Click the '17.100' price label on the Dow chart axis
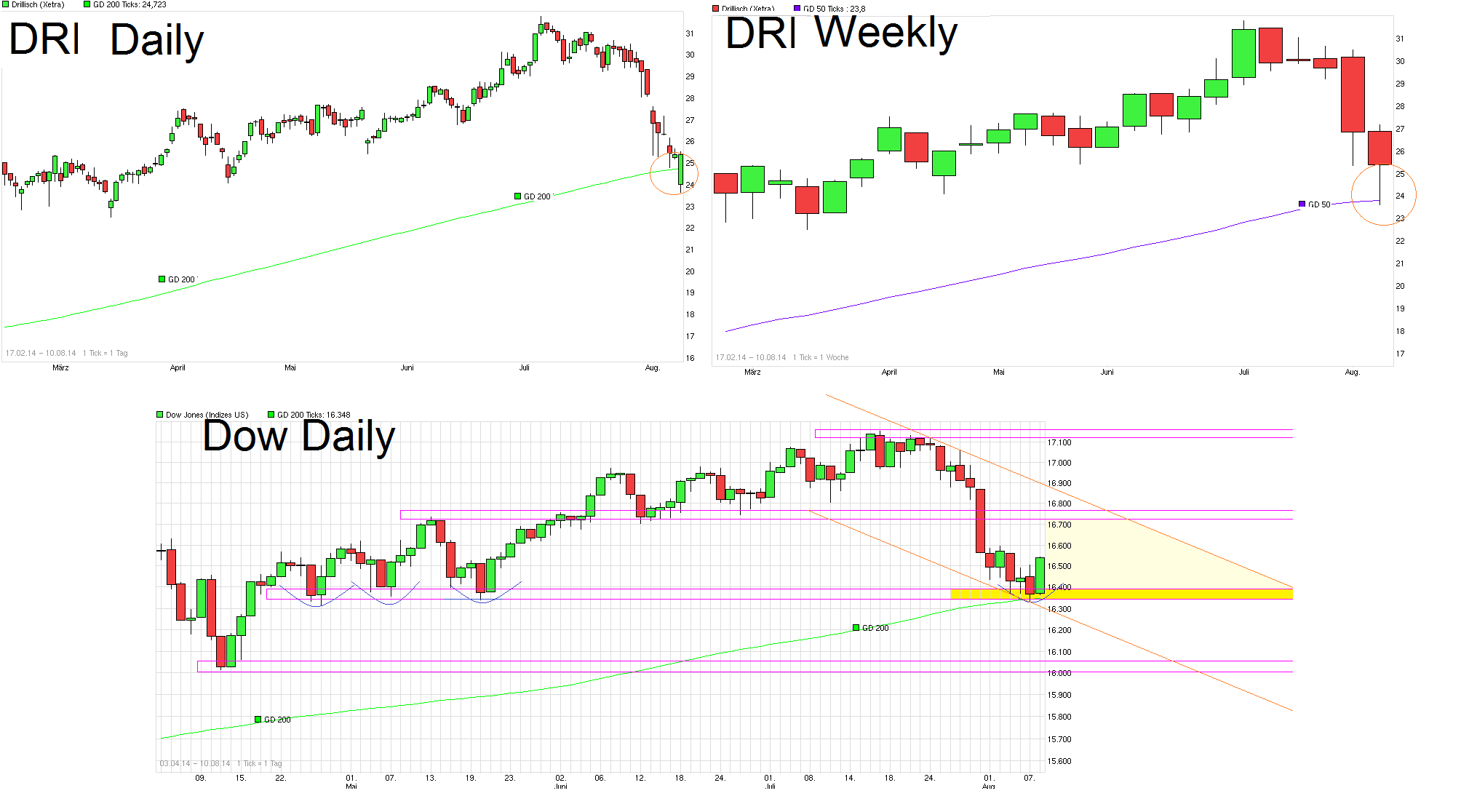 click(1059, 442)
